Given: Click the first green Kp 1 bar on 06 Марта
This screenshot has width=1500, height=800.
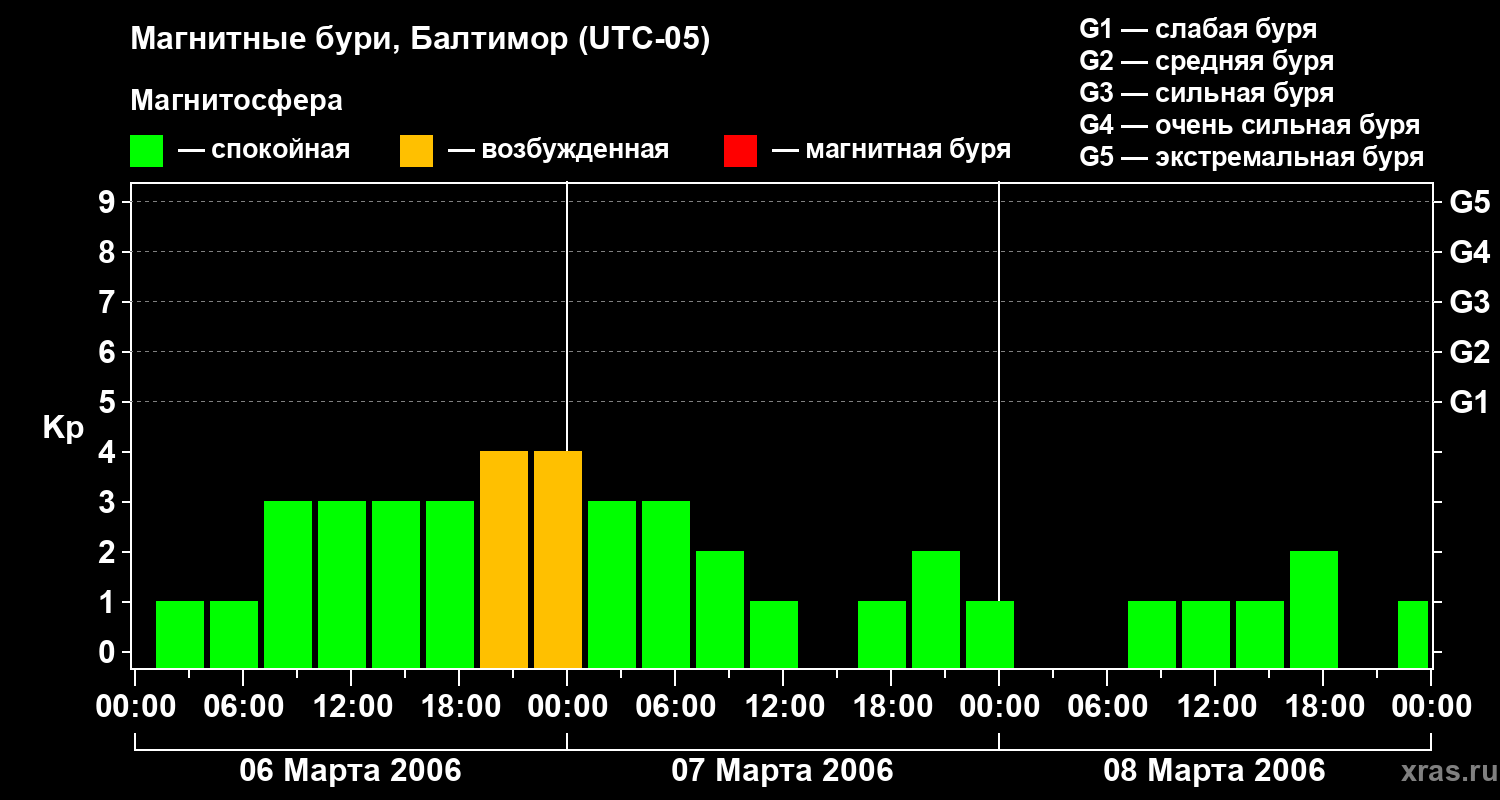Looking at the screenshot, I should (180, 635).
